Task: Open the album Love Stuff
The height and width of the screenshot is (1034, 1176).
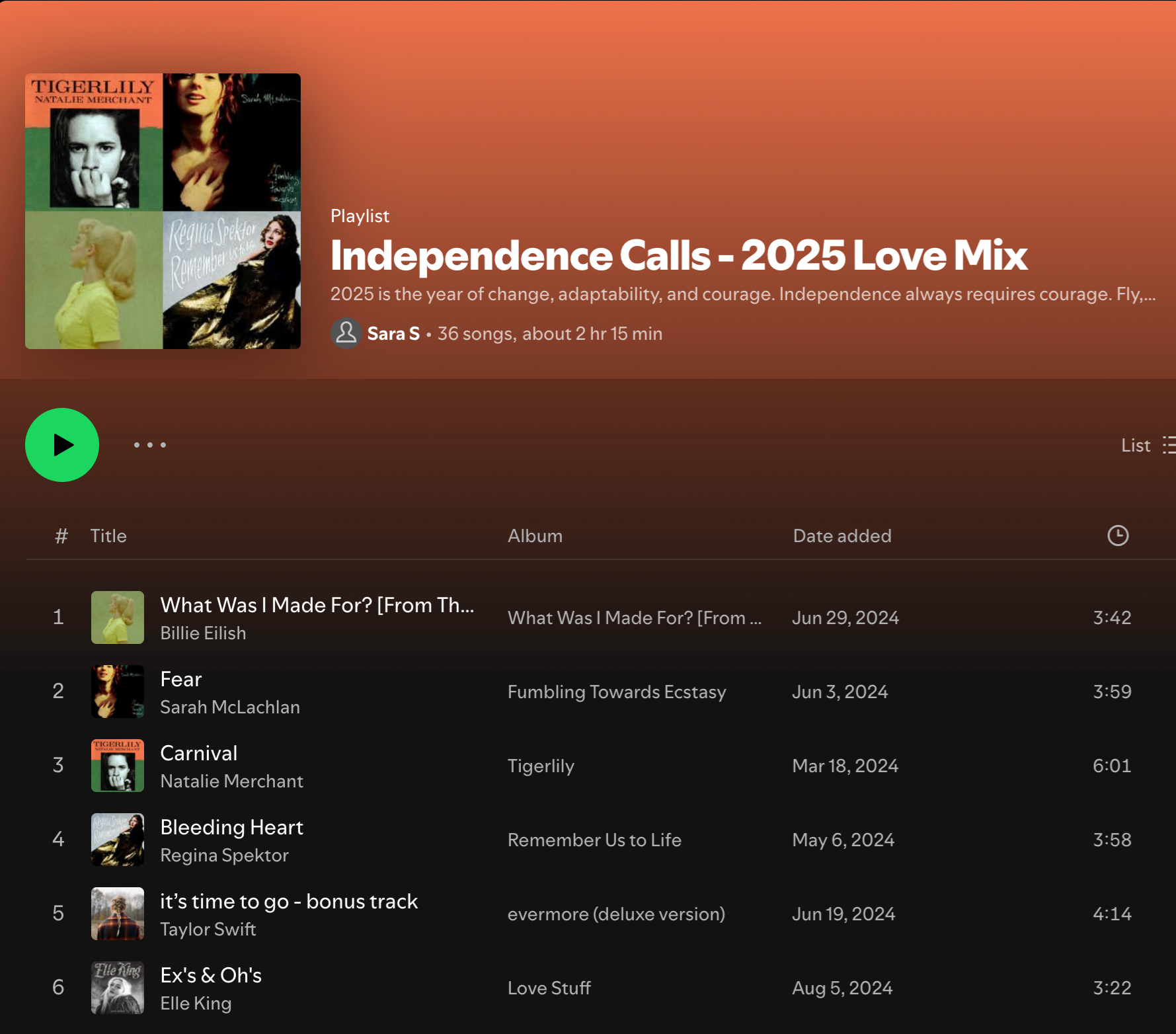Action: coord(549,988)
